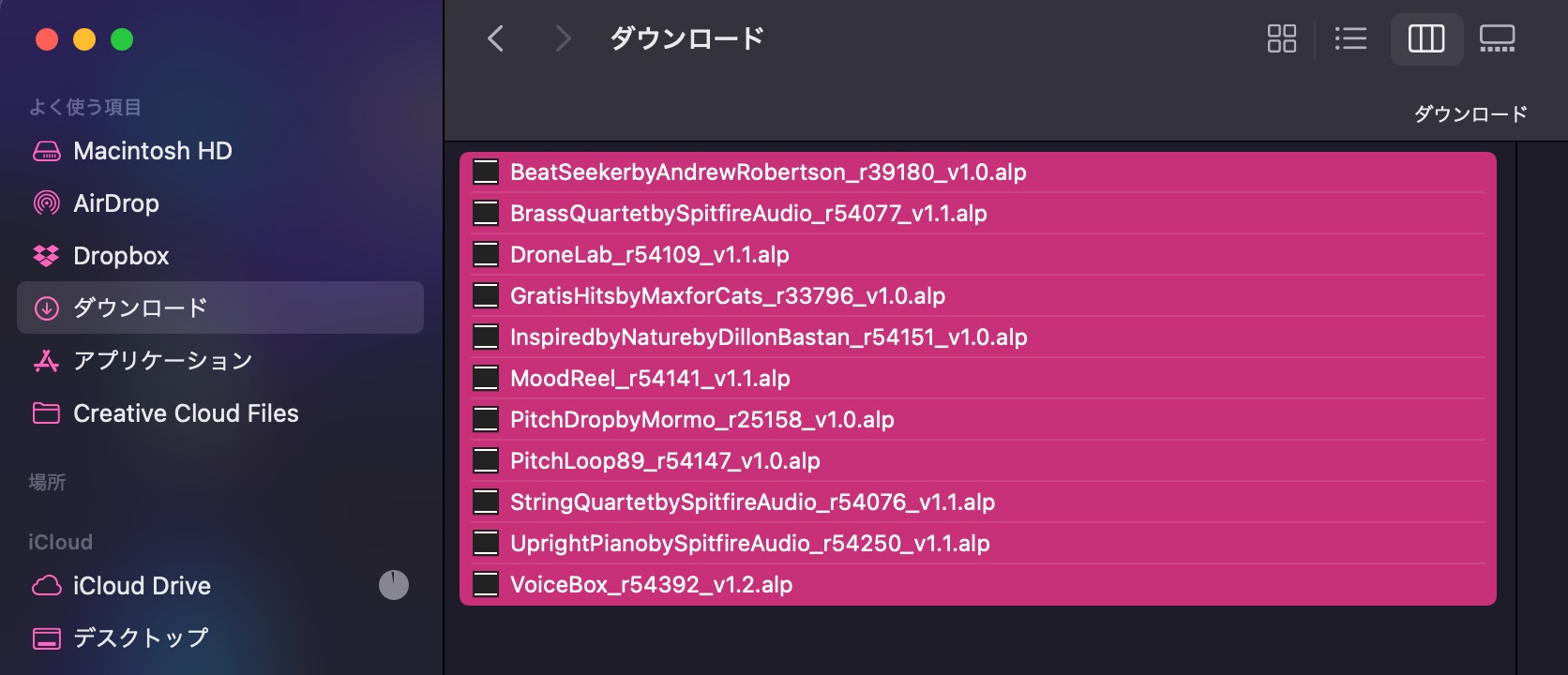This screenshot has width=1568, height=675.
Task: Click the AirDrop radar icon
Action: point(46,203)
